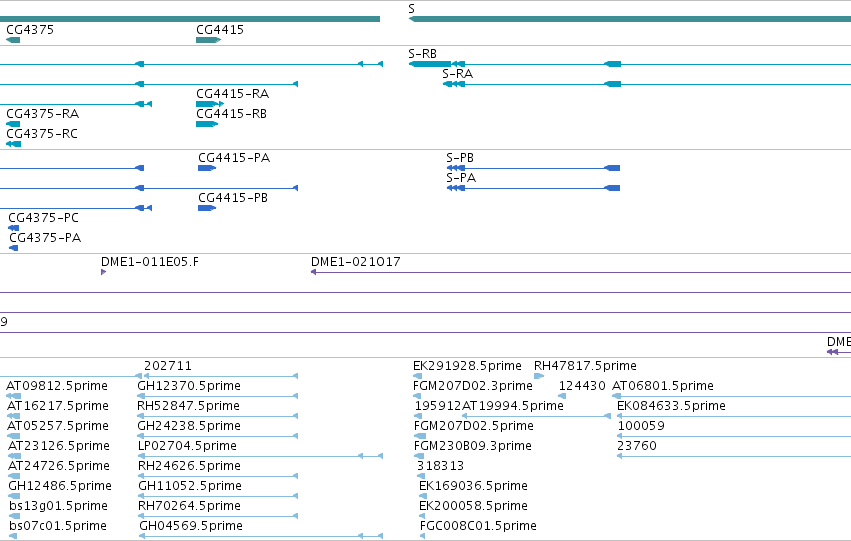The image size is (851, 541).
Task: Select the CG4415-PB protein feature
Action: 233,198
